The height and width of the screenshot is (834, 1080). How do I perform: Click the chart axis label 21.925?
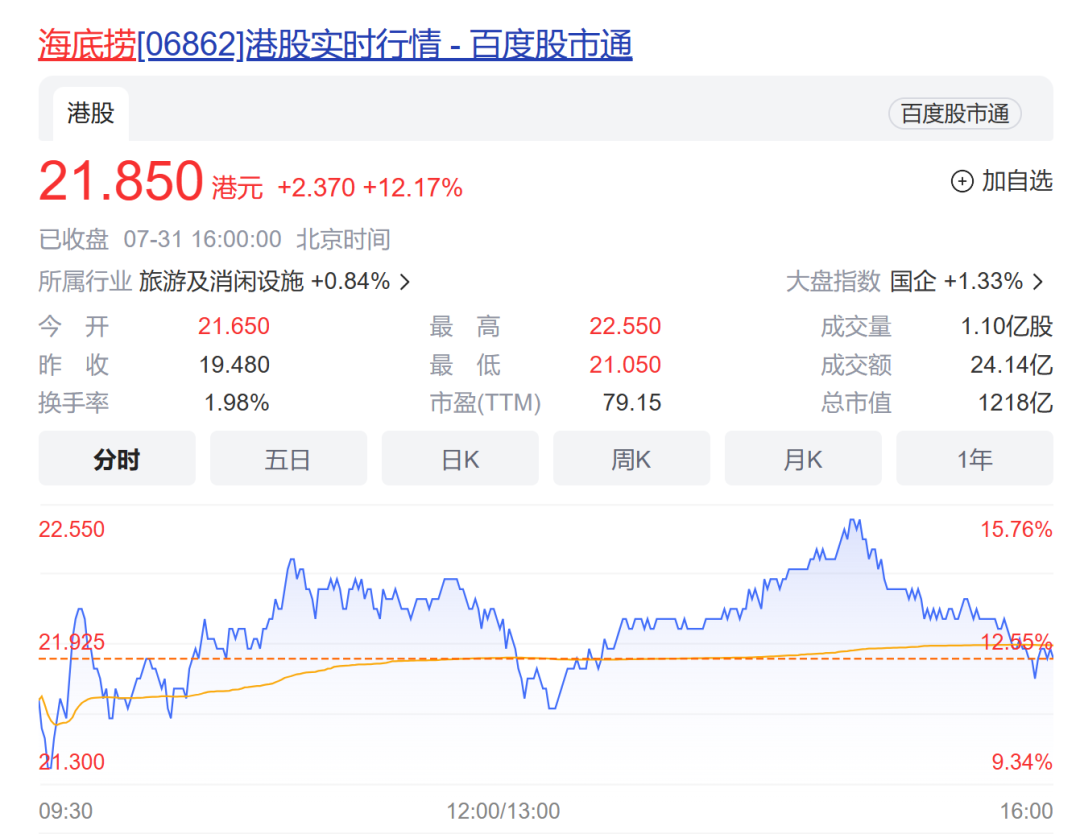(72, 642)
